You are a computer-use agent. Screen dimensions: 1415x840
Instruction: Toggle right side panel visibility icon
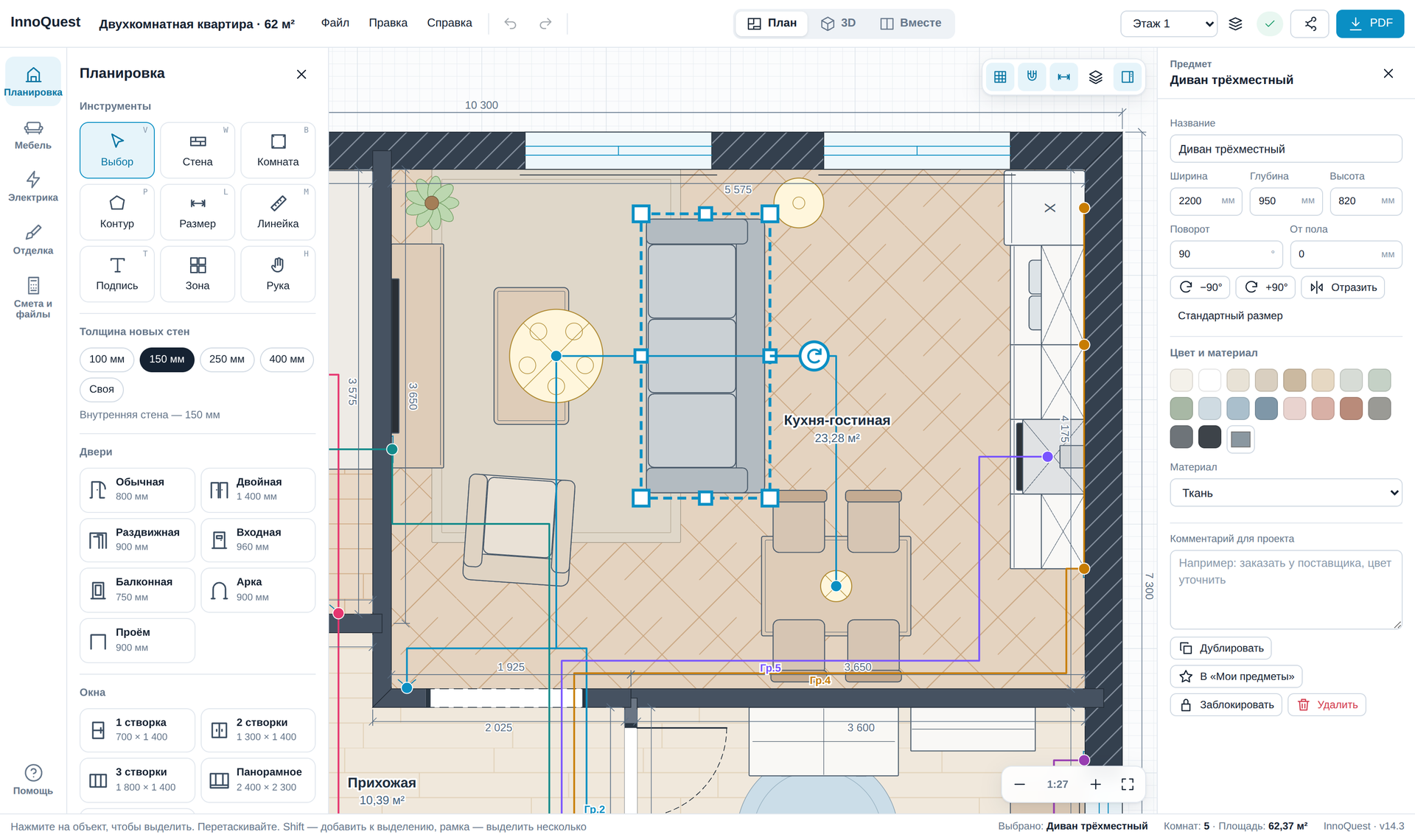1128,77
